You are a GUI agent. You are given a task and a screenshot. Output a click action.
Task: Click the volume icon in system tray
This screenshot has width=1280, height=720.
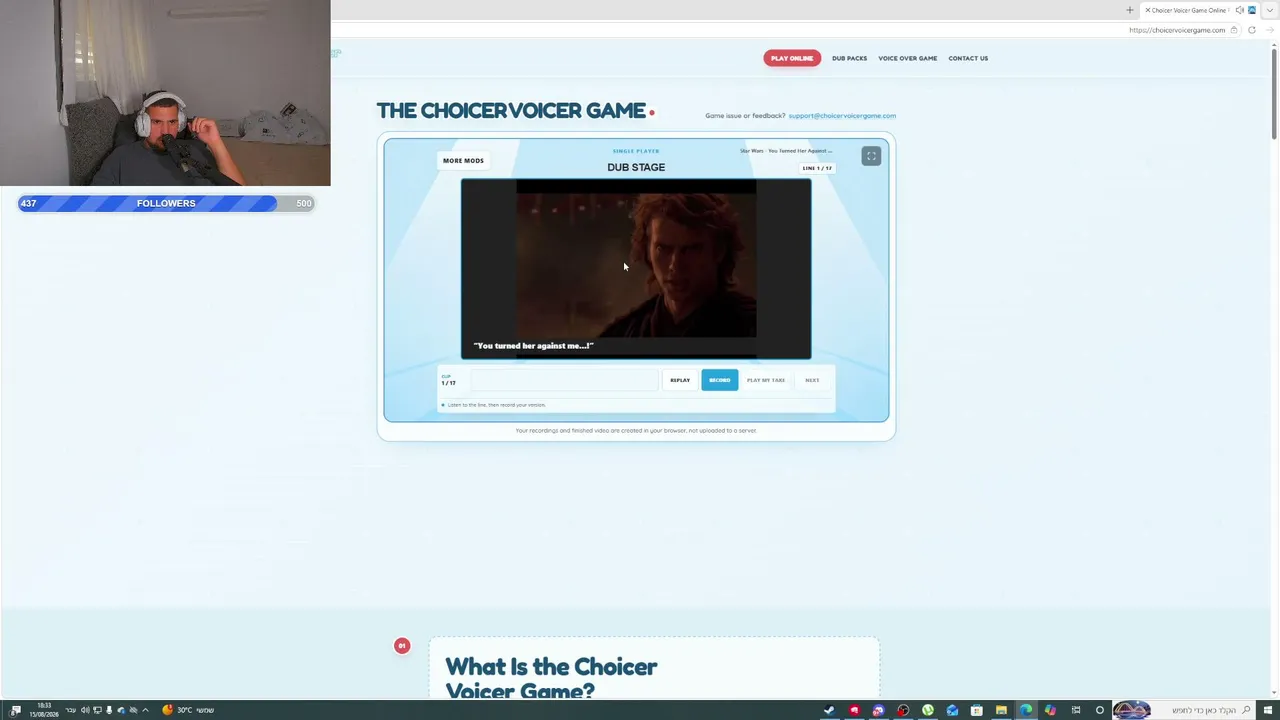(85, 710)
